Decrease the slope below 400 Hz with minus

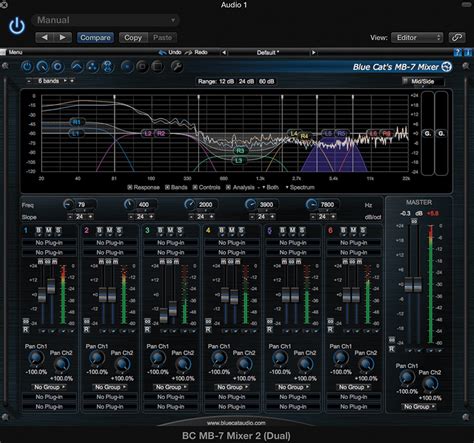[x=131, y=217]
